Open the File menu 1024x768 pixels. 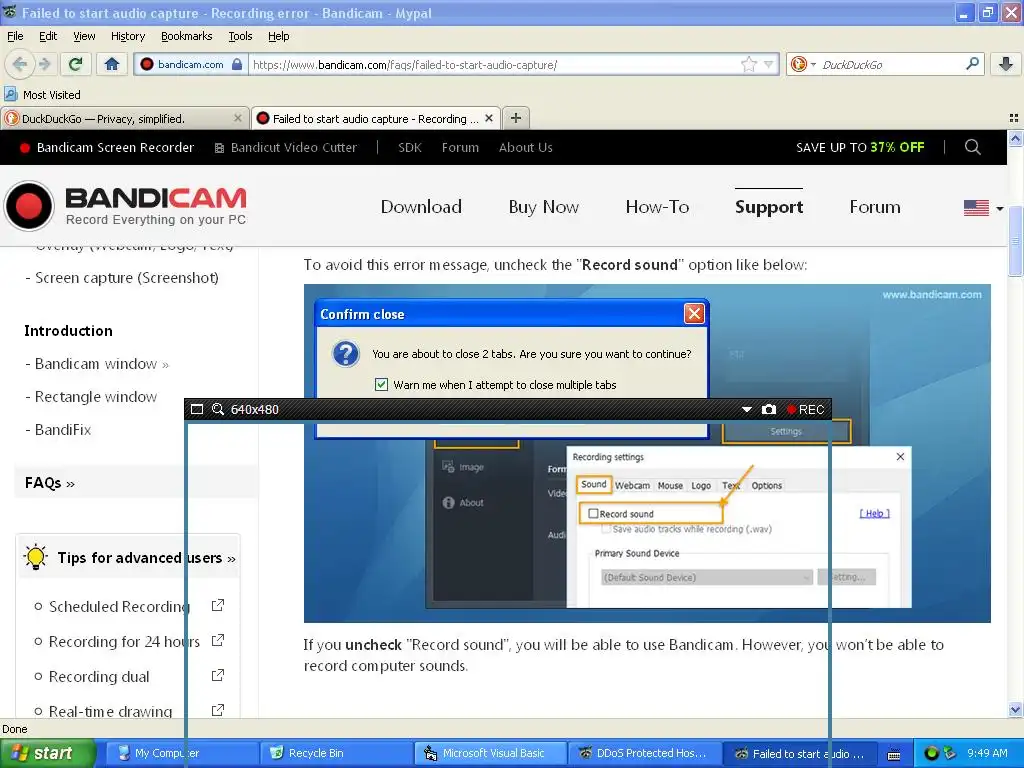point(14,36)
